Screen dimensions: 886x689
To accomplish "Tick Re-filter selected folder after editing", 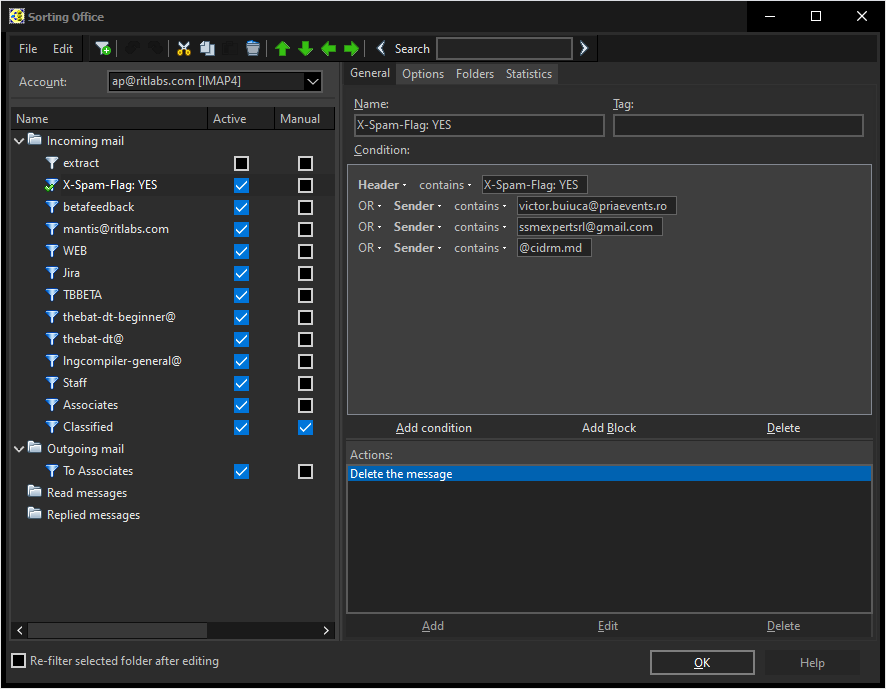I will 18,661.
